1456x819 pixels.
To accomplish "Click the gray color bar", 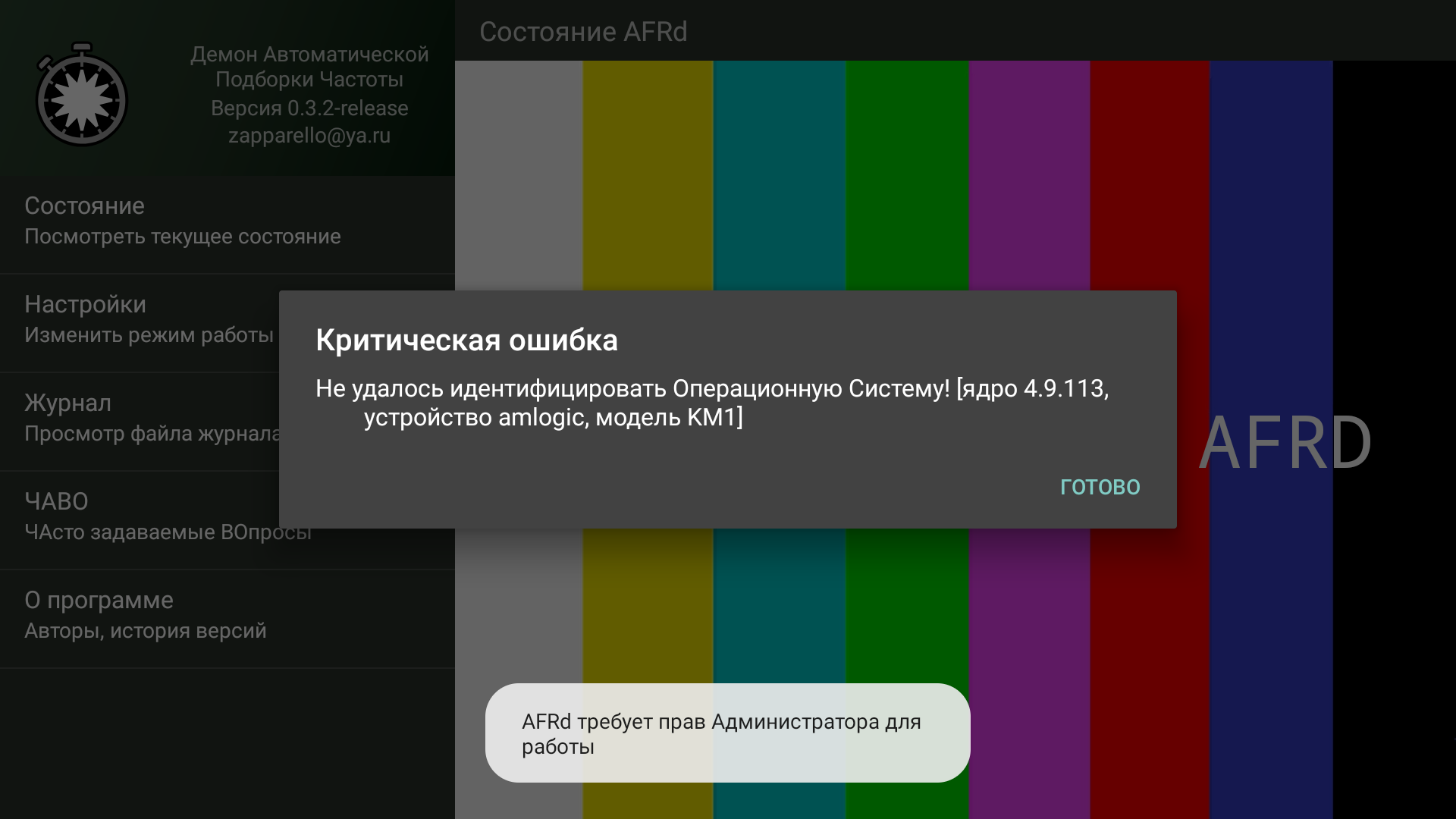I will click(518, 174).
